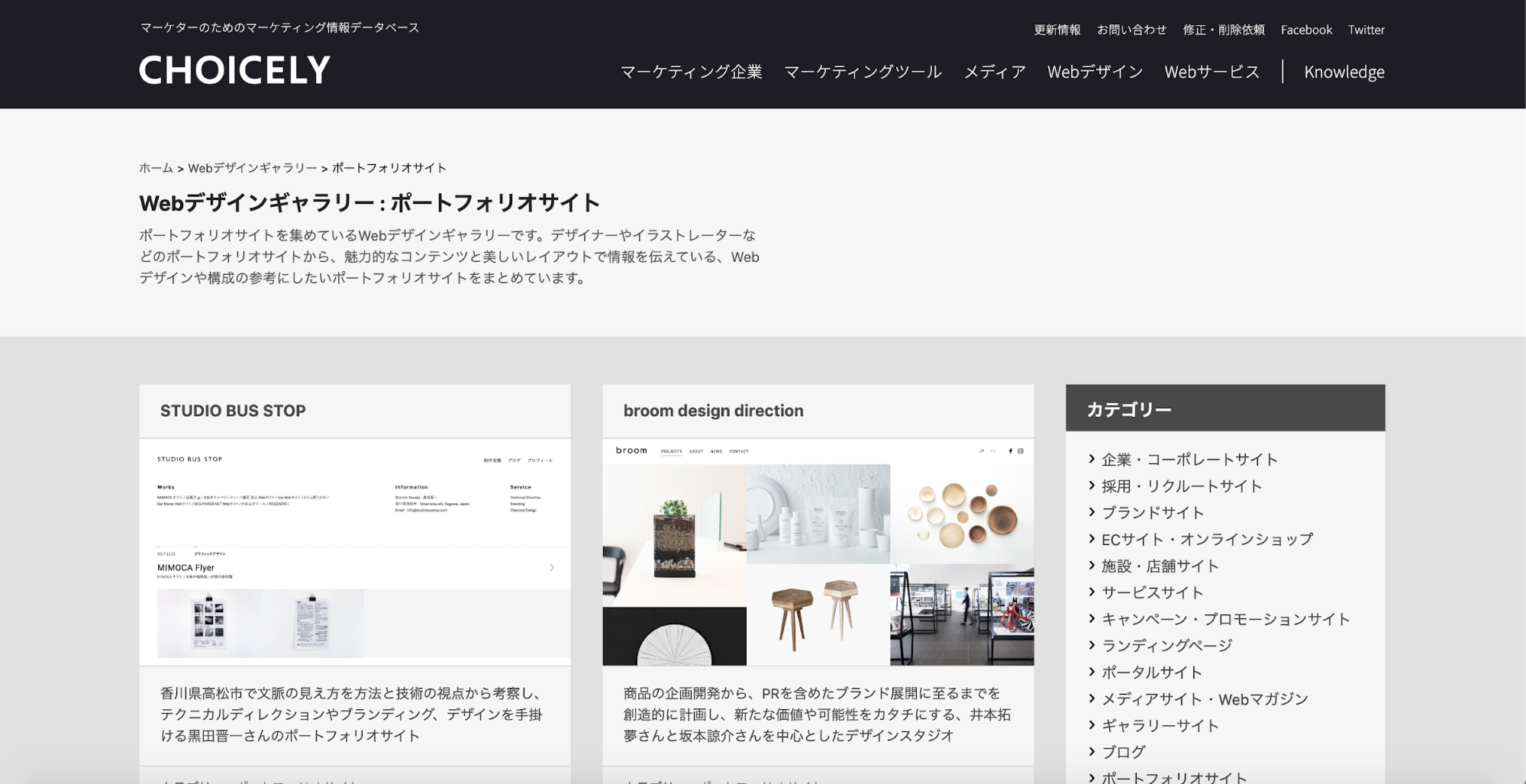Screen dimensions: 1526x784
Task: Select ブランドサイト category
Action: [x=1153, y=513]
